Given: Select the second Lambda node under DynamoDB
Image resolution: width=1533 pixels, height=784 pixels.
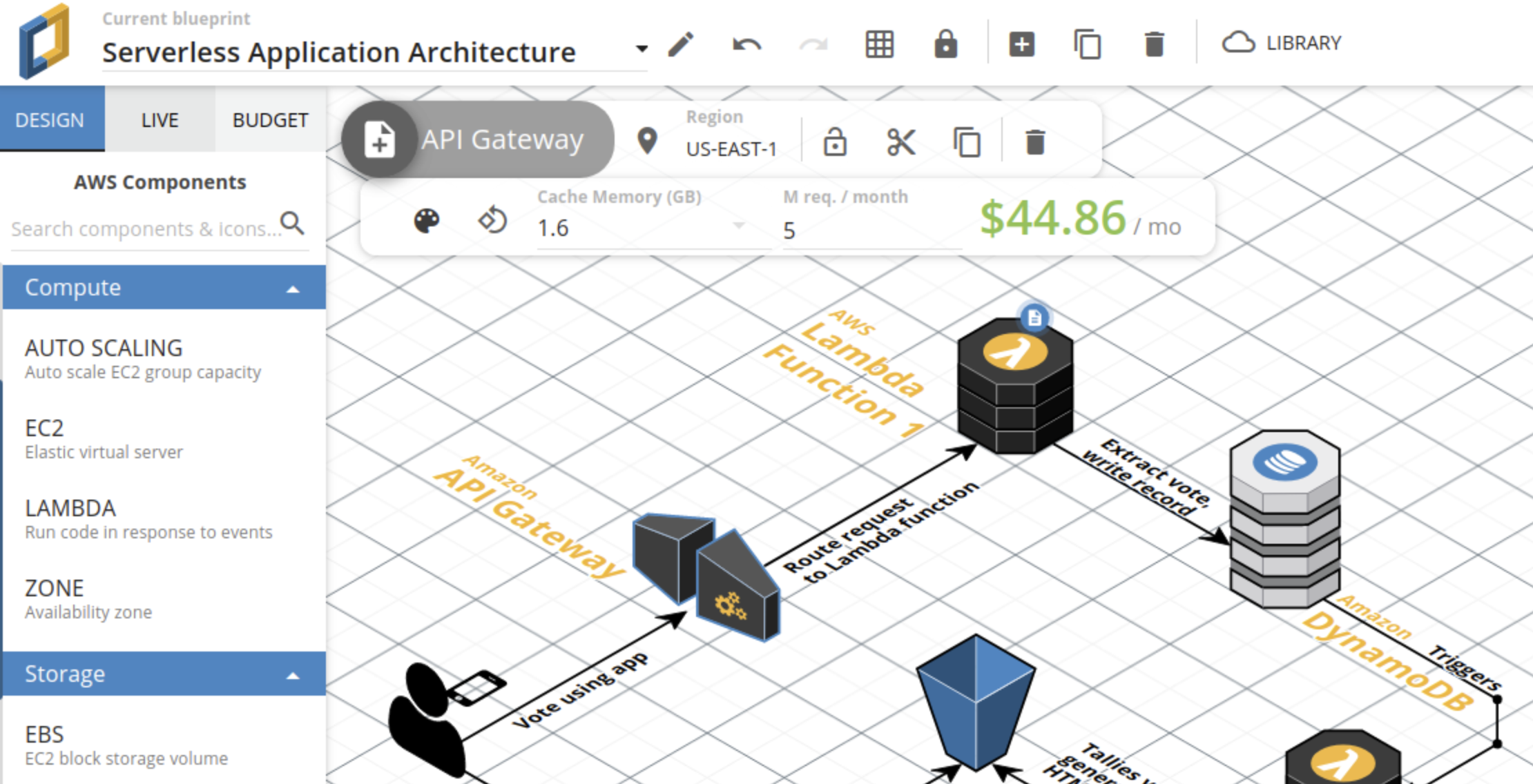Looking at the screenshot, I should click(x=1342, y=758).
